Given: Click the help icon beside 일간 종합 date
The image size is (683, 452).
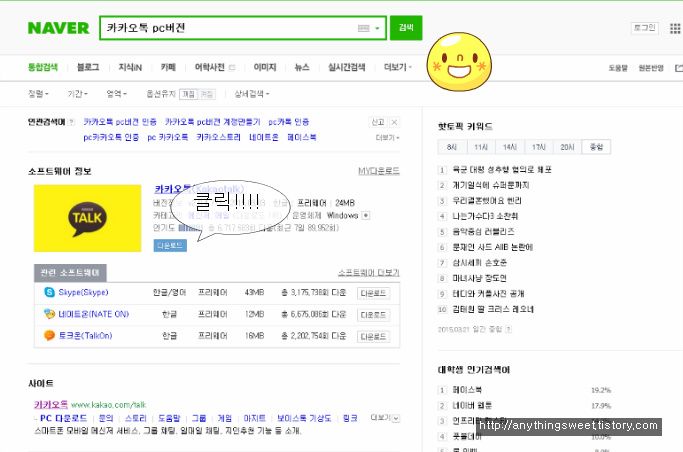Looking at the screenshot, I should [x=508, y=330].
